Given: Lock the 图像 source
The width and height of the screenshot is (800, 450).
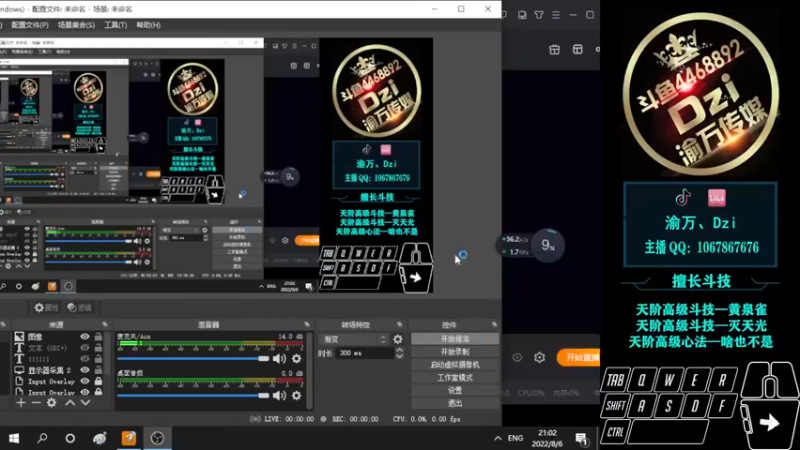Looking at the screenshot, I should point(98,337).
